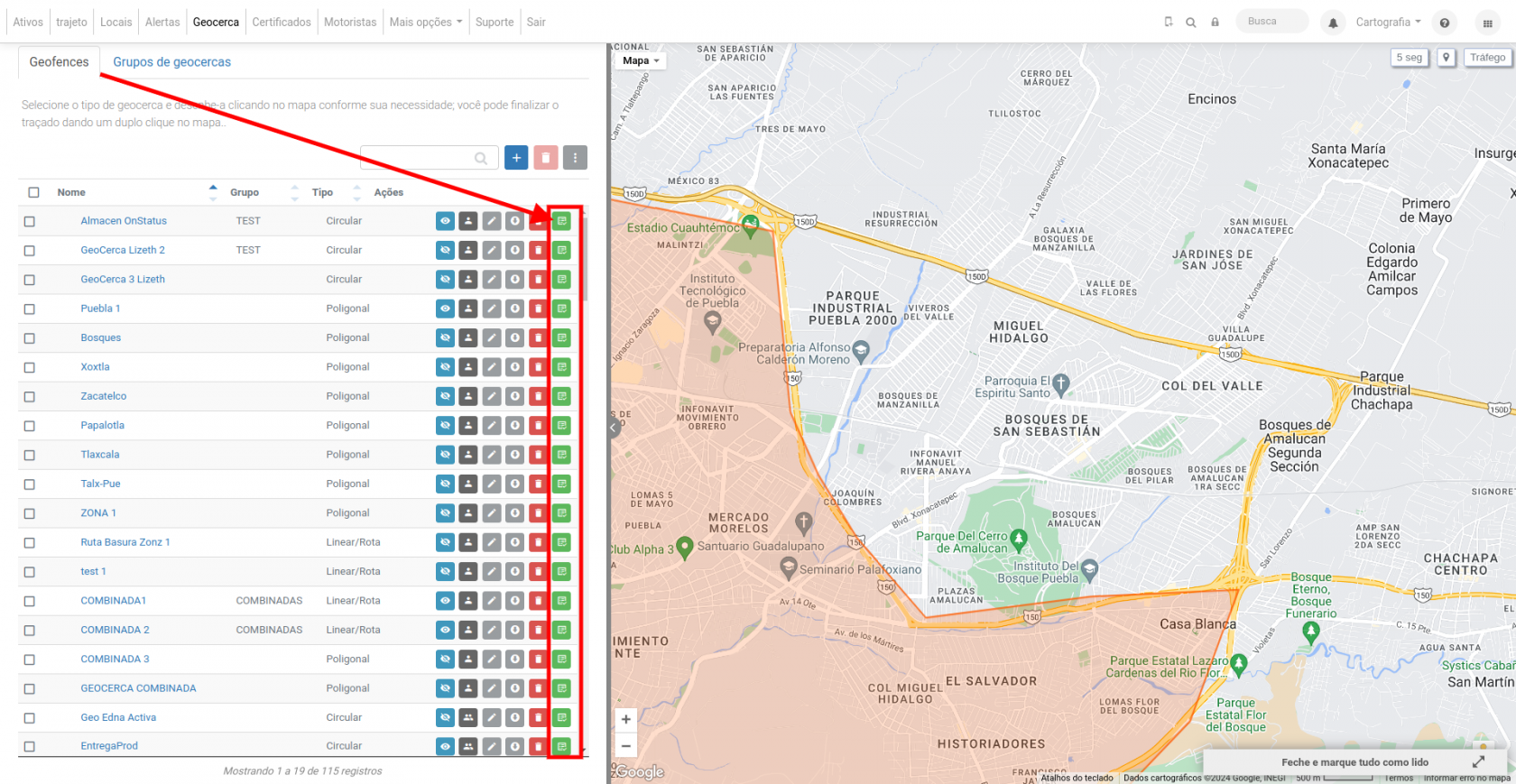Screen dimensions: 1516x784
Task: Edit the Puebla 1 geofence
Action: pyautogui.click(x=492, y=309)
